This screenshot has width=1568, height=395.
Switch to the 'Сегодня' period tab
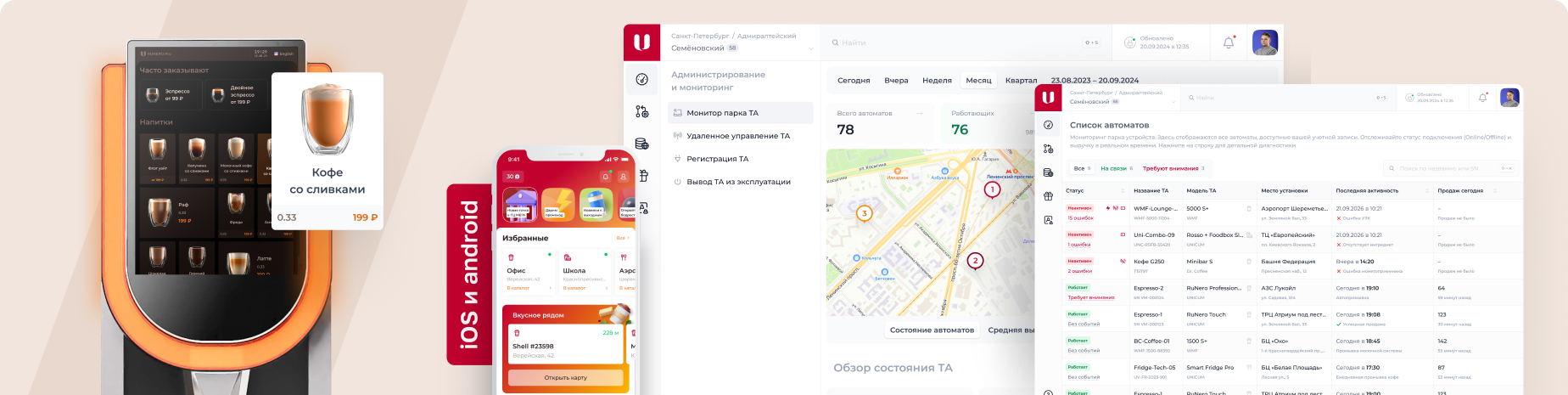(x=854, y=81)
